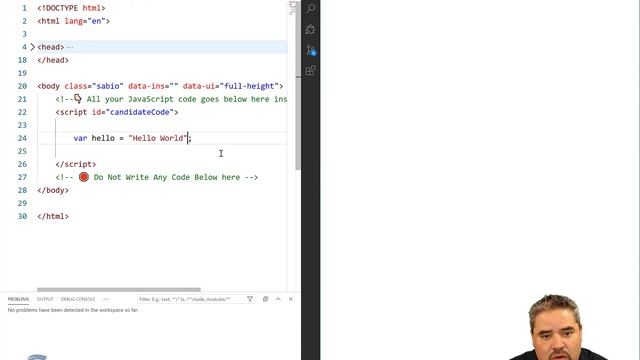Viewport: 640px width, 360px height.
Task: Click the "candidateCode" id value on line 22
Action: click(140, 112)
